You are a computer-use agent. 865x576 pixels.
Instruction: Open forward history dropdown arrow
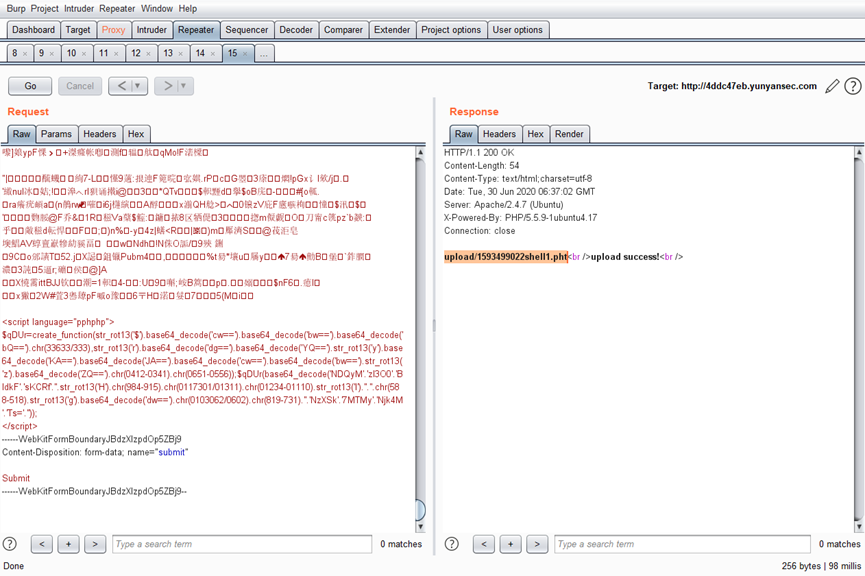point(184,86)
